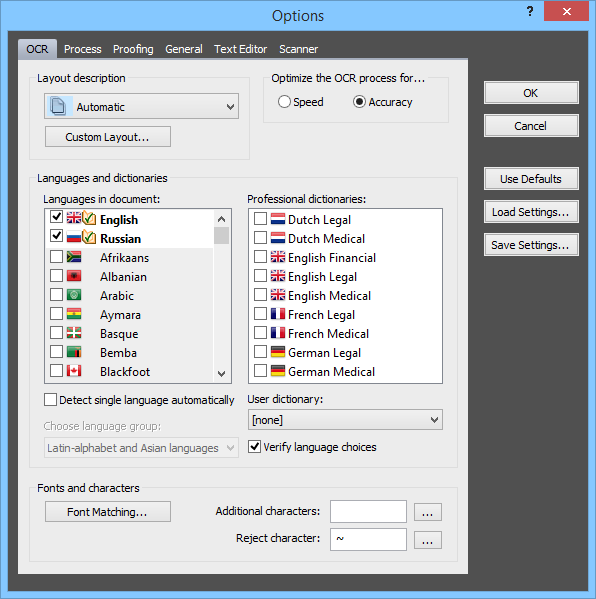Click the Font Matching button
The image size is (596, 599).
click(108, 512)
